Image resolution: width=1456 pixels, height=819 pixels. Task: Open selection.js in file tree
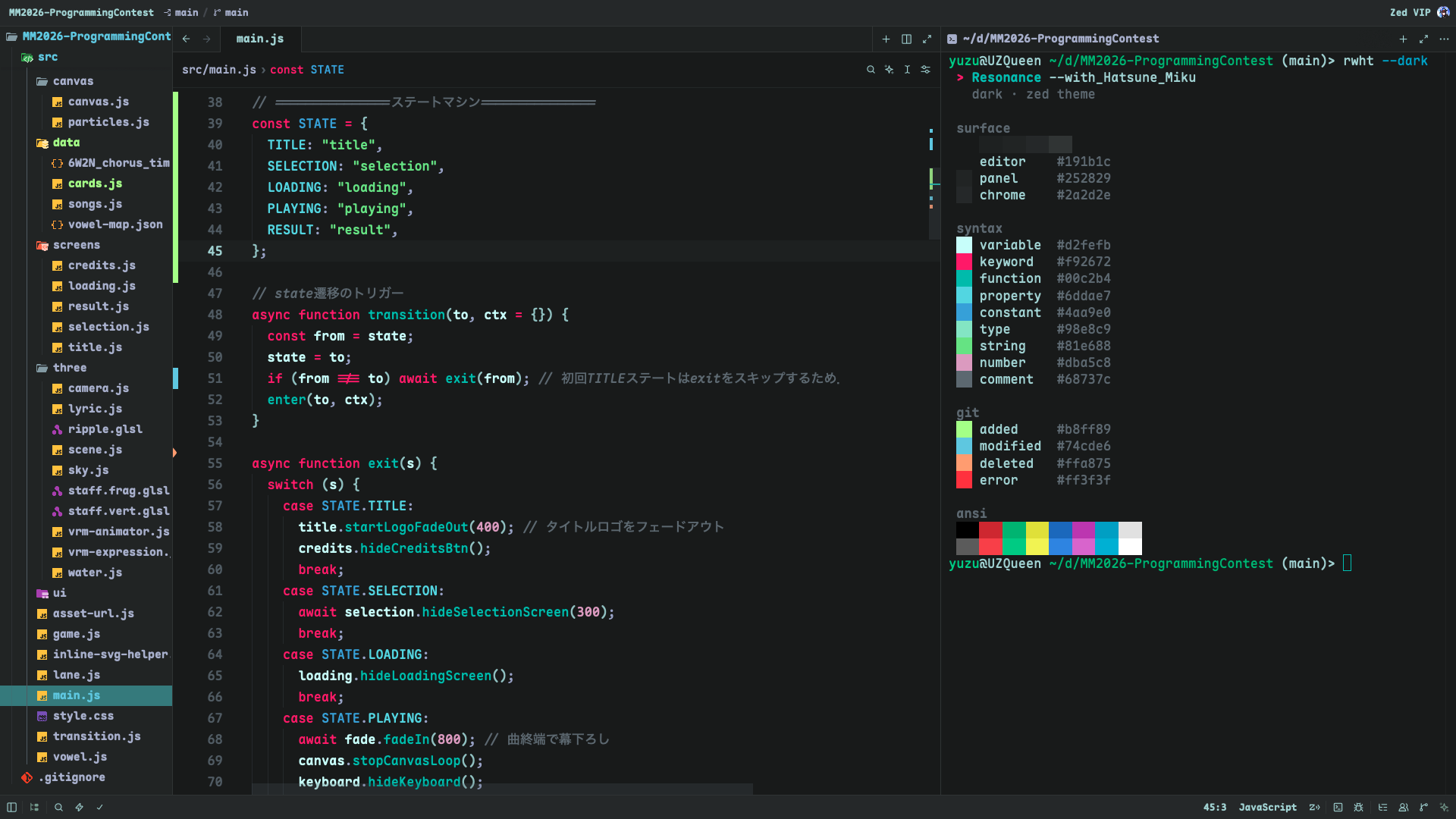(x=86, y=327)
